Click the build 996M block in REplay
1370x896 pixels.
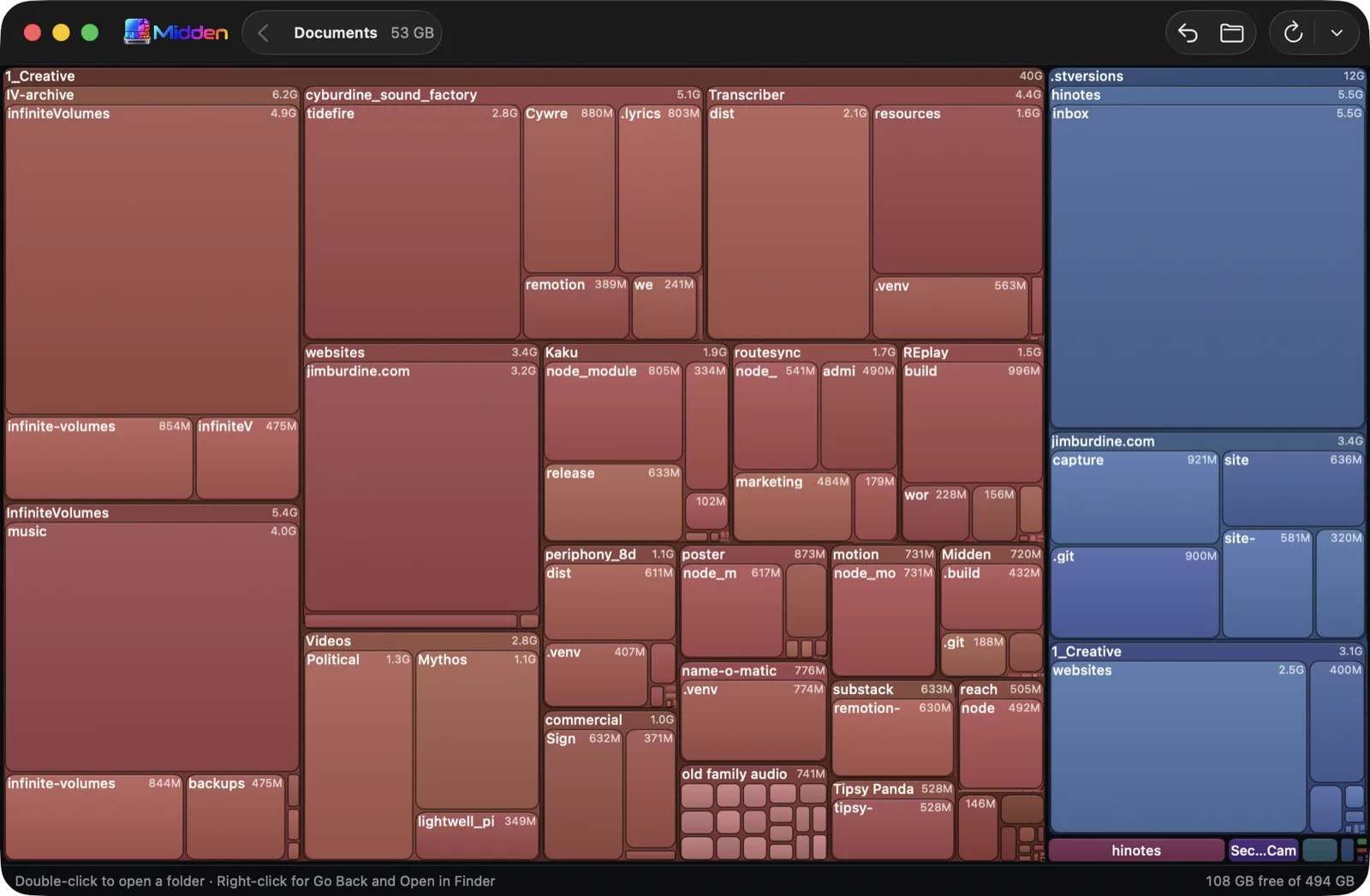point(972,424)
